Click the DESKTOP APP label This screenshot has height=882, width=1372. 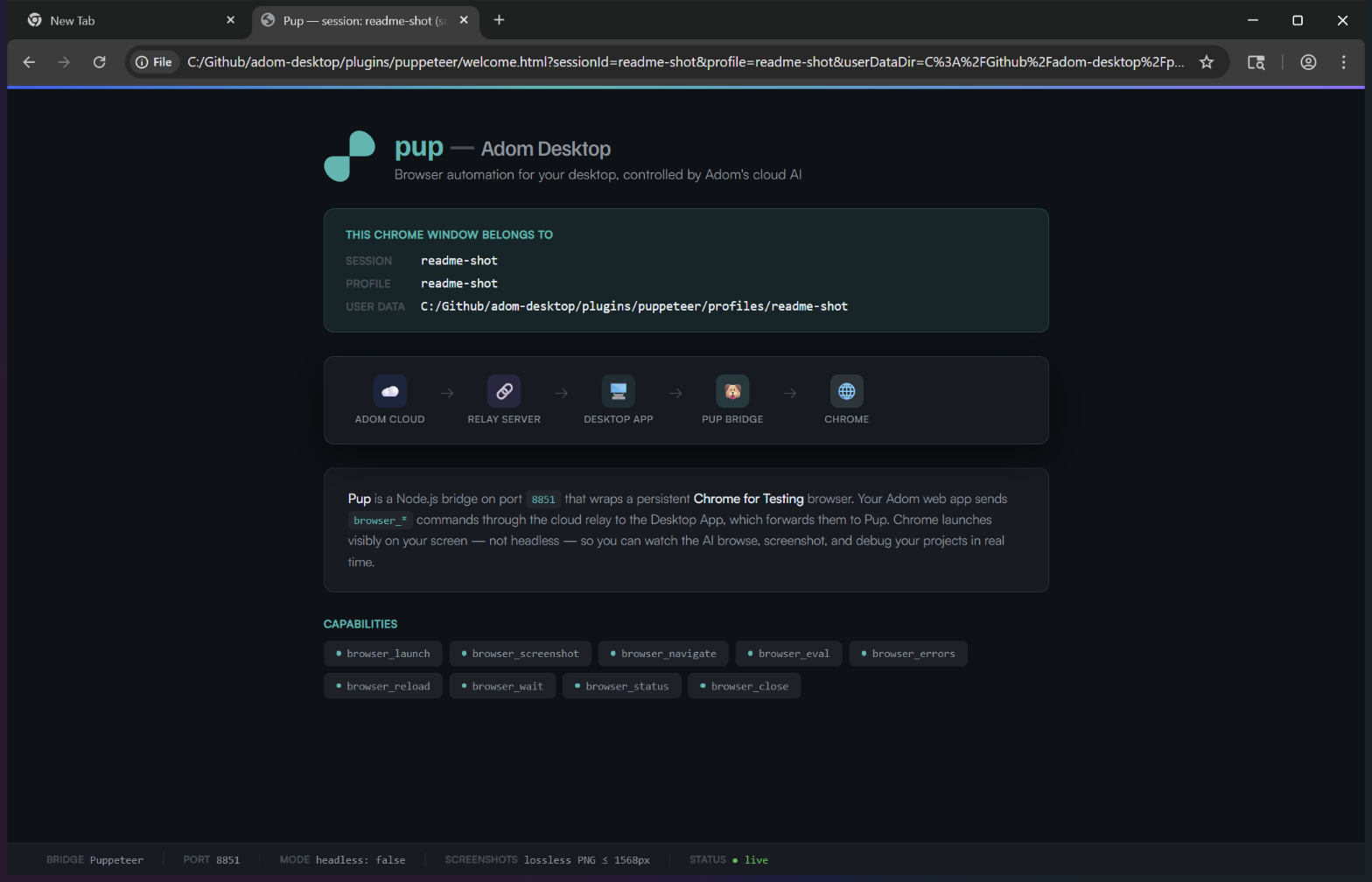[619, 419]
